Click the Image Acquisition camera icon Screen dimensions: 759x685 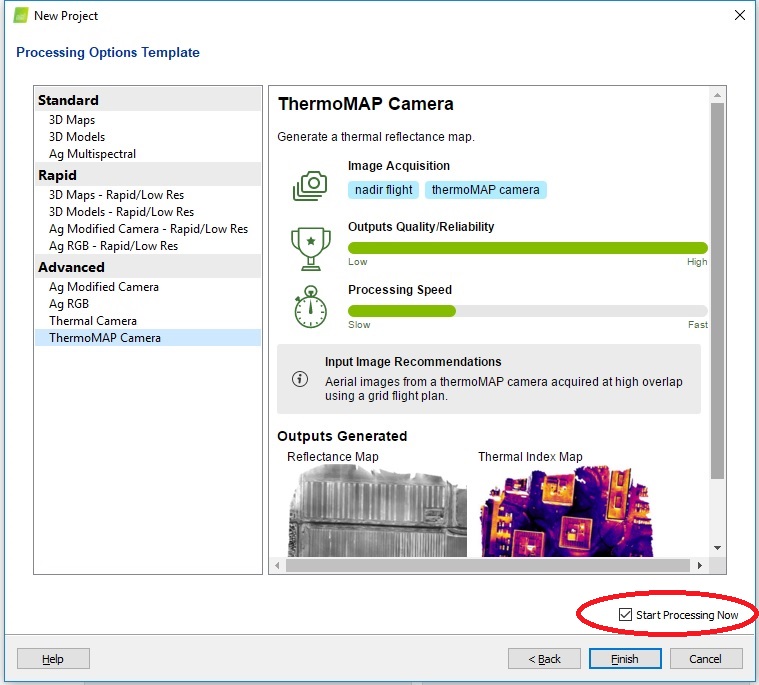point(310,185)
